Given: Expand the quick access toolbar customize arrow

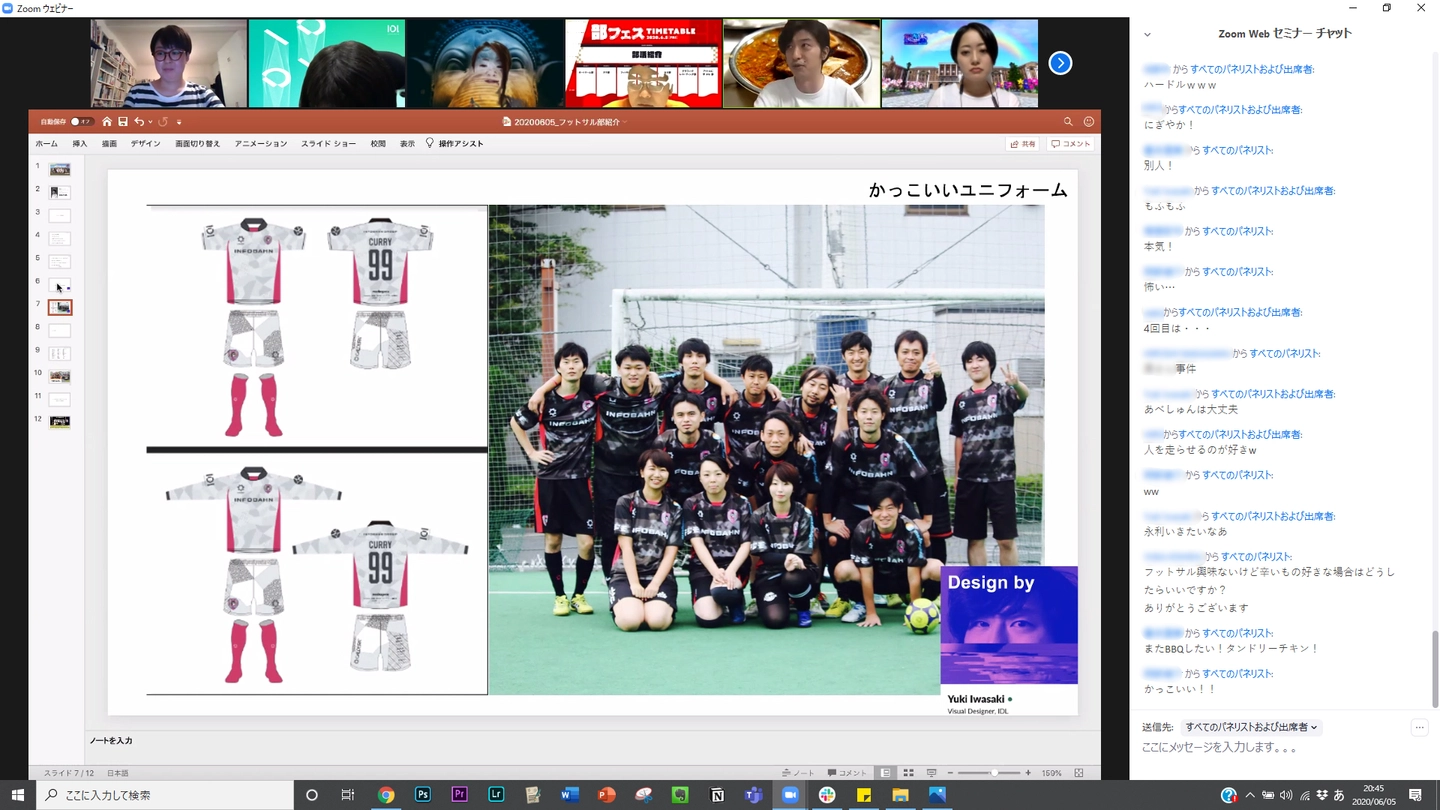Looking at the screenshot, I should (x=179, y=122).
